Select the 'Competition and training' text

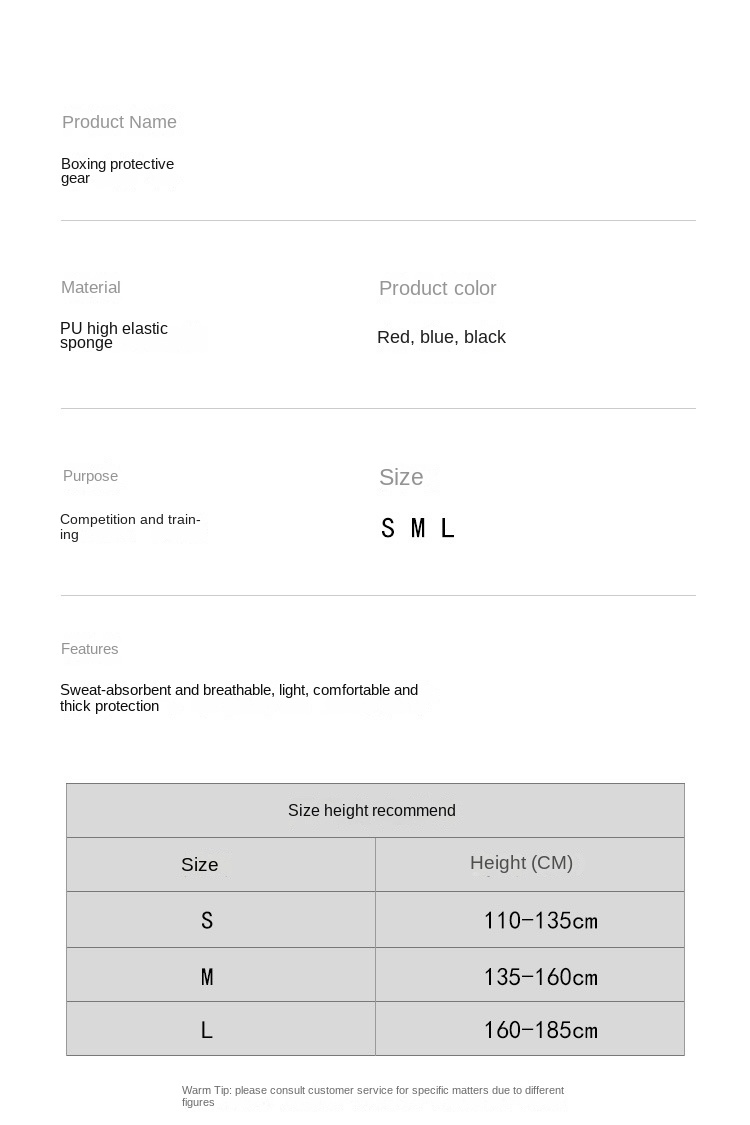pos(130,526)
